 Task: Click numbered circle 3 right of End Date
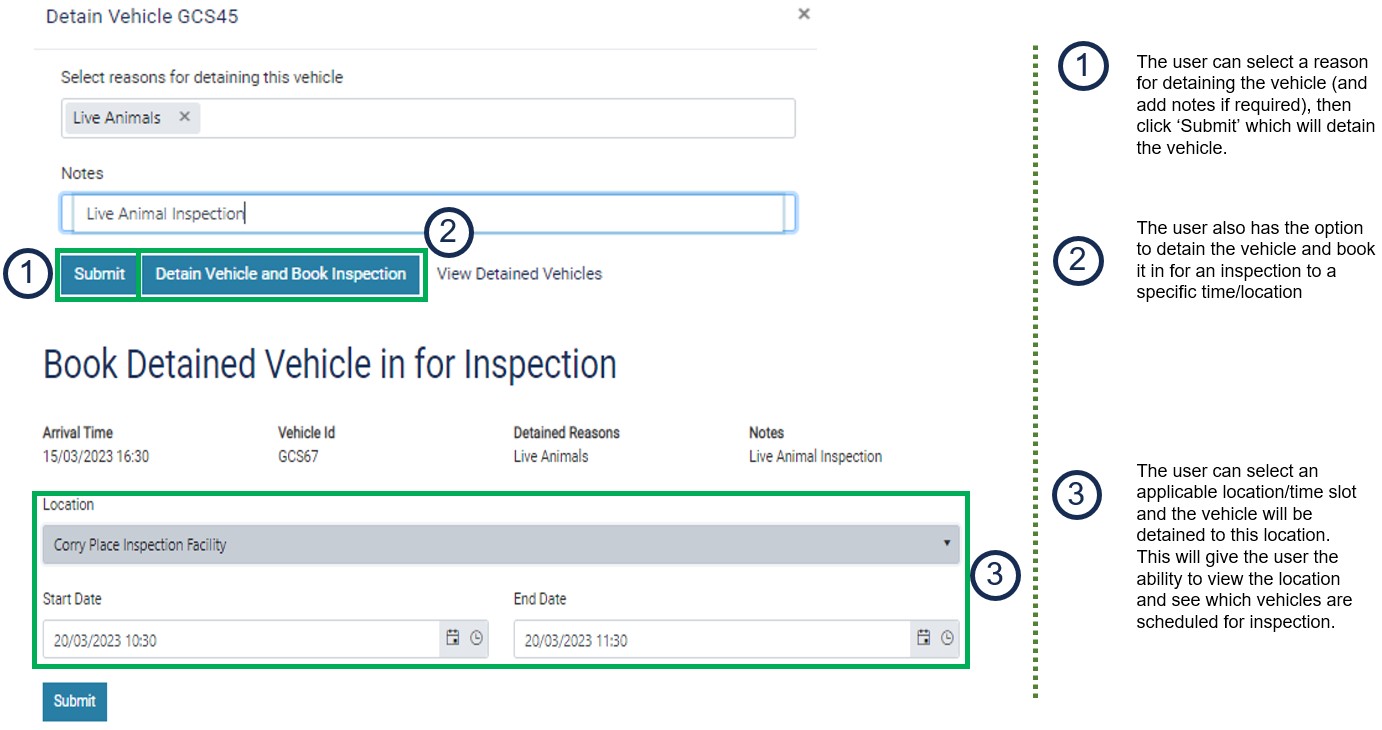click(x=996, y=576)
